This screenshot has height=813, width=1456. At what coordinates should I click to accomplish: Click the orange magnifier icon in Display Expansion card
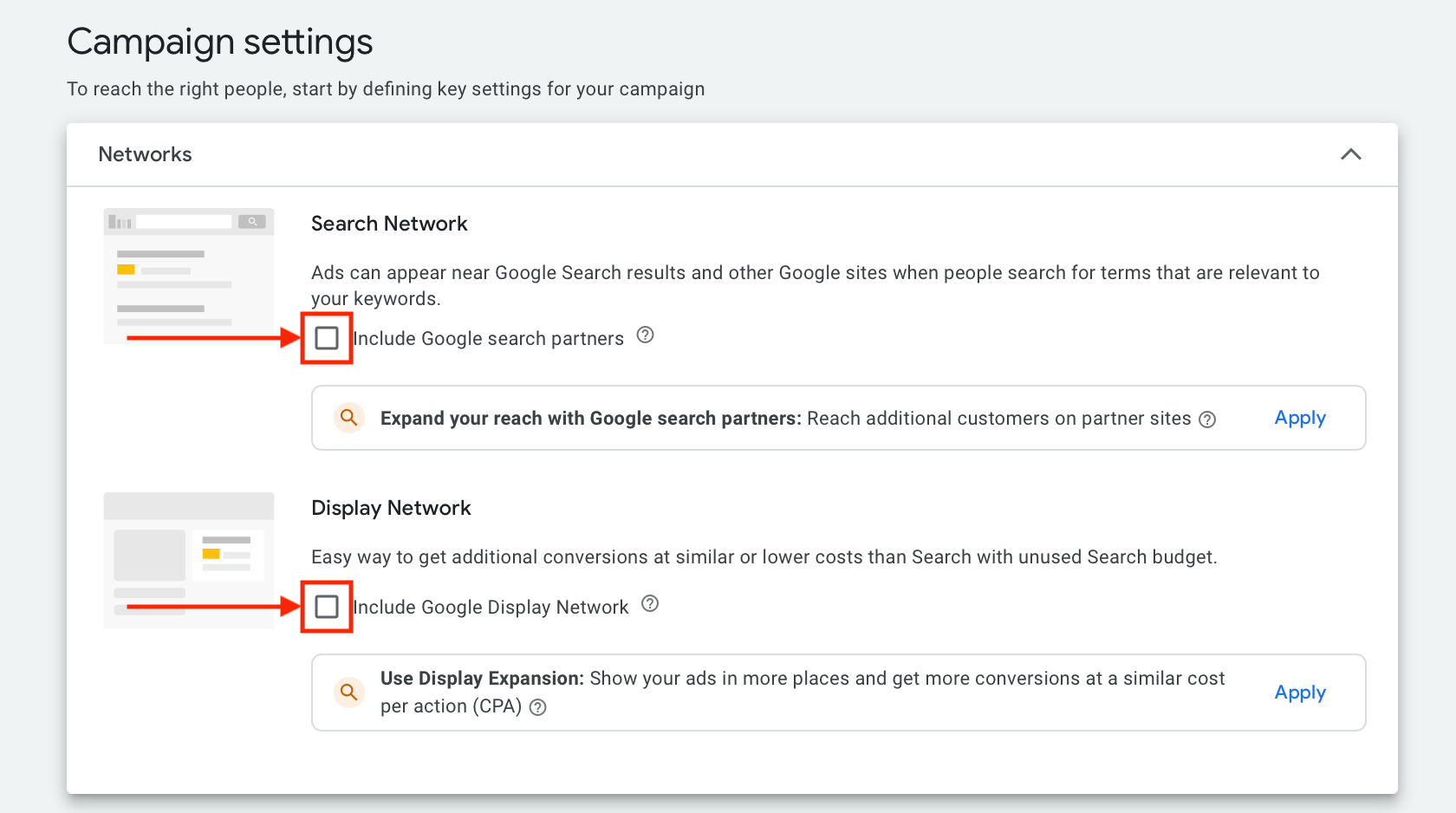tap(349, 693)
